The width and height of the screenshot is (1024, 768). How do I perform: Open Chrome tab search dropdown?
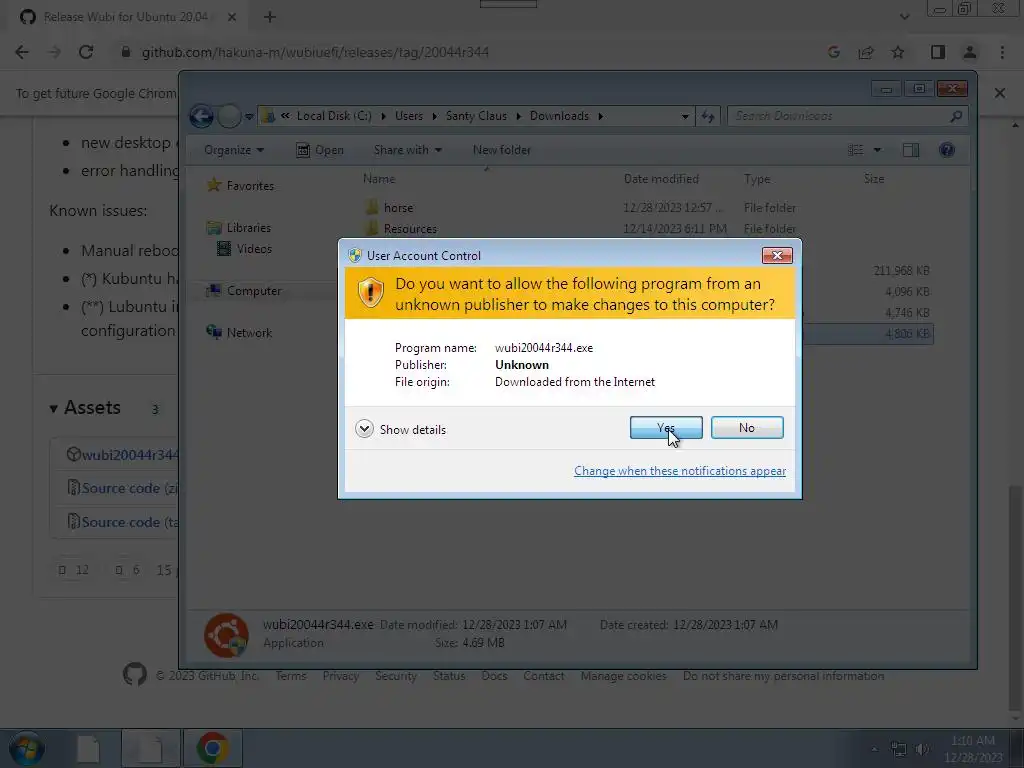(x=904, y=17)
